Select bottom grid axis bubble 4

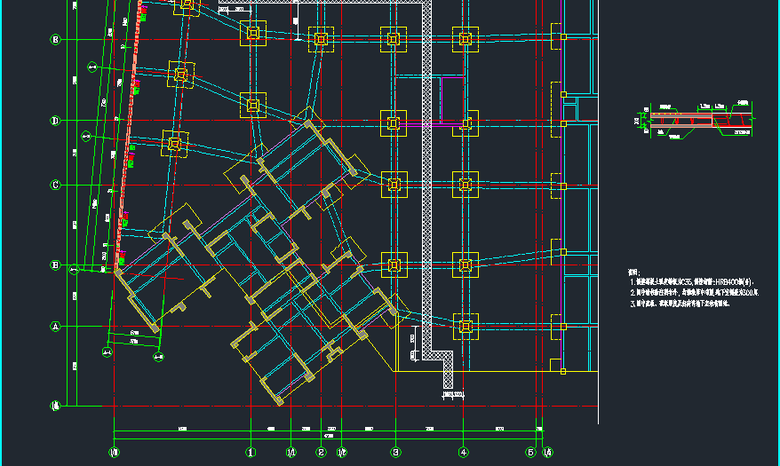click(463, 452)
